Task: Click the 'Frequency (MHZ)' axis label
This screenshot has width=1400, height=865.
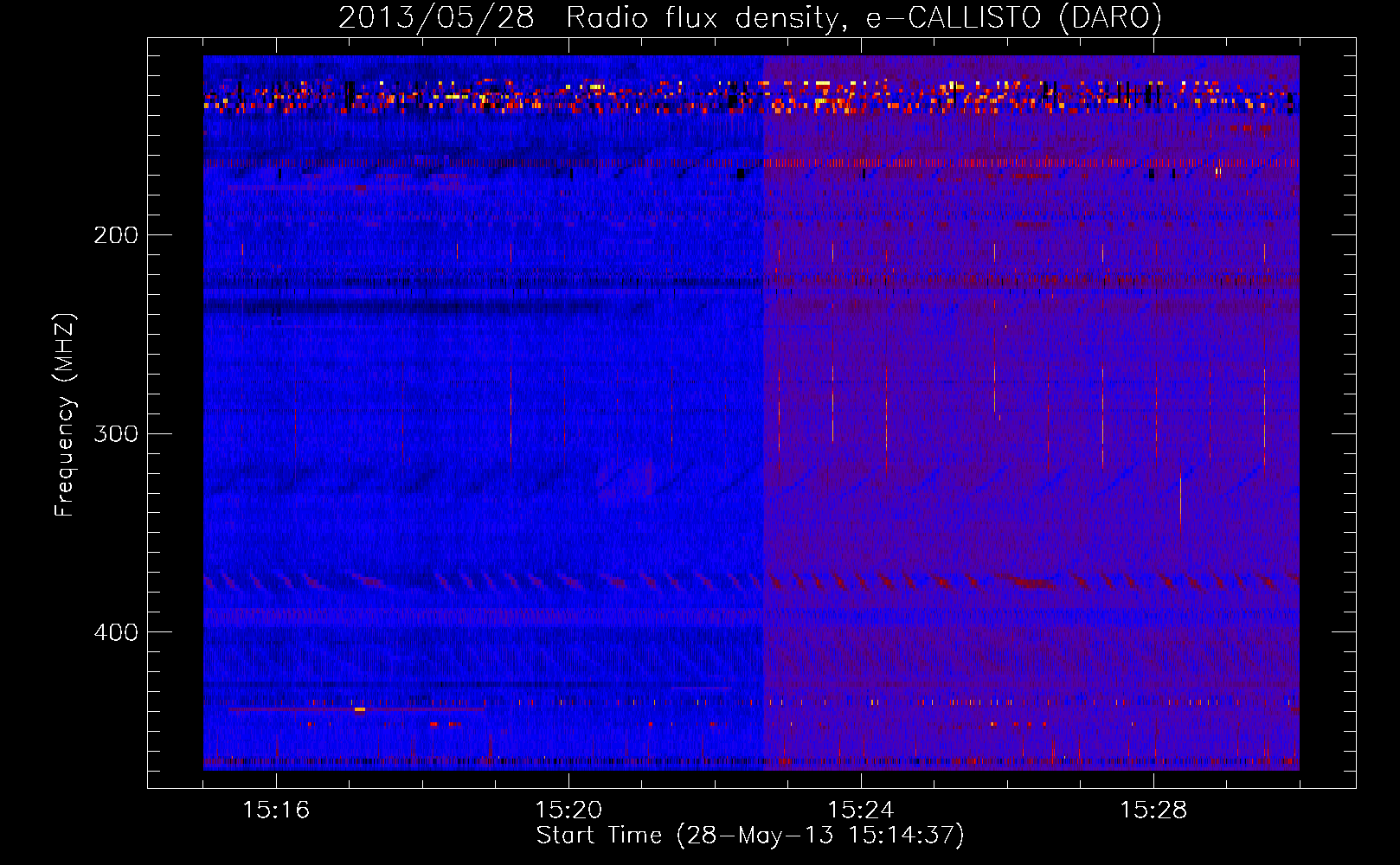Action: [x=65, y=415]
